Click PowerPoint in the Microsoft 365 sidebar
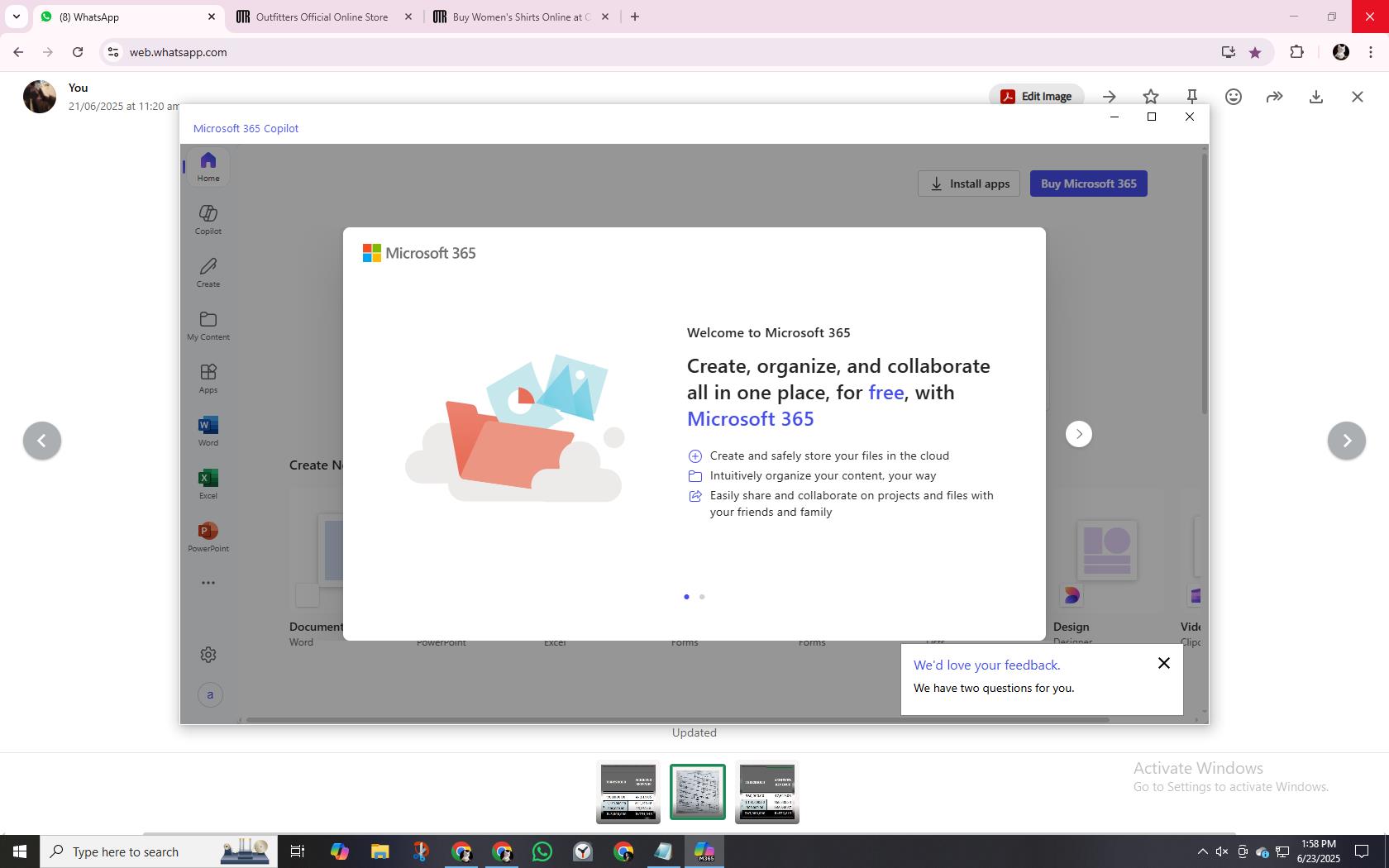Image resolution: width=1389 pixels, height=868 pixels. (x=208, y=537)
